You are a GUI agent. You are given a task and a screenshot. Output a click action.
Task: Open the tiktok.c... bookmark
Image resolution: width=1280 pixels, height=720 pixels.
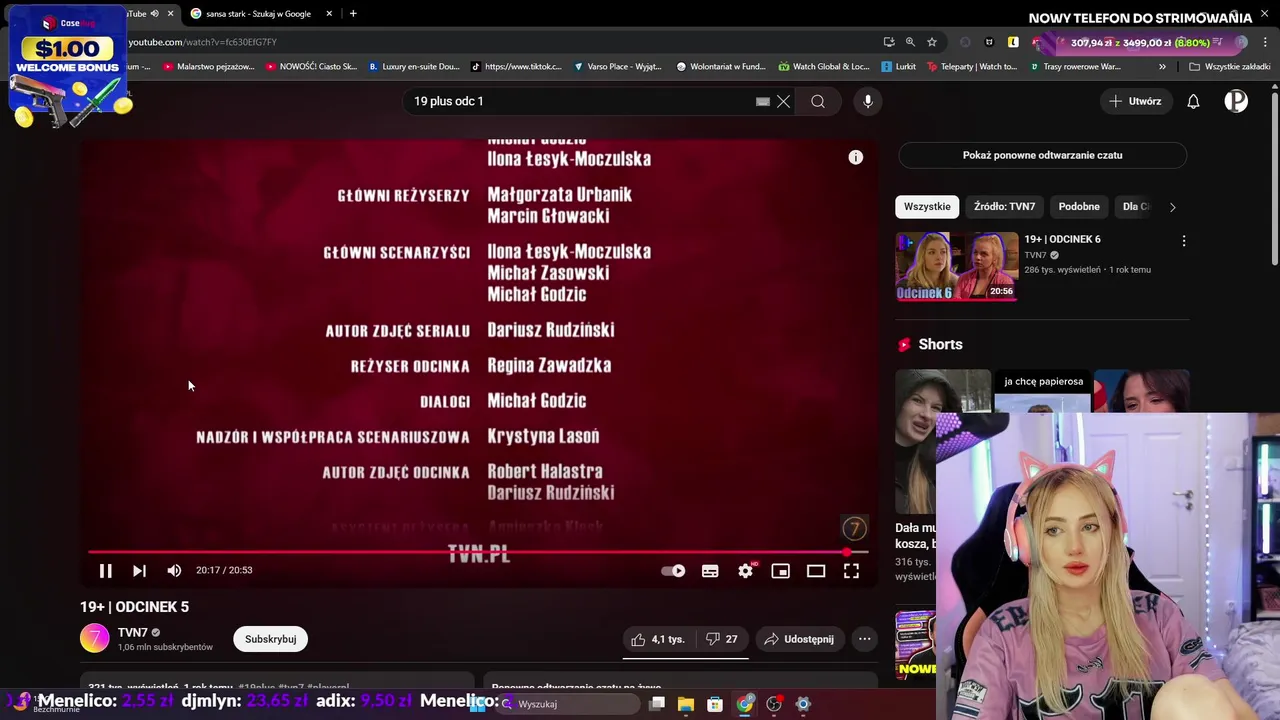[x=516, y=67]
